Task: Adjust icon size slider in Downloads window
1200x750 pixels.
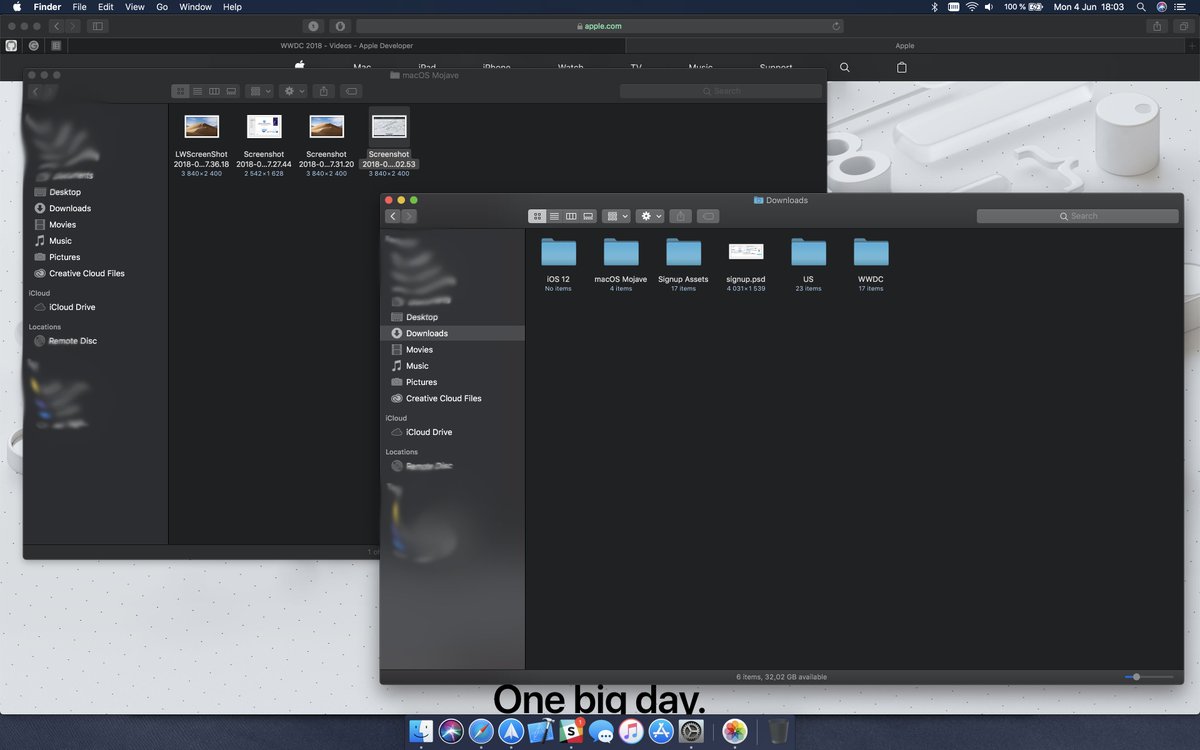Action: coord(1136,677)
